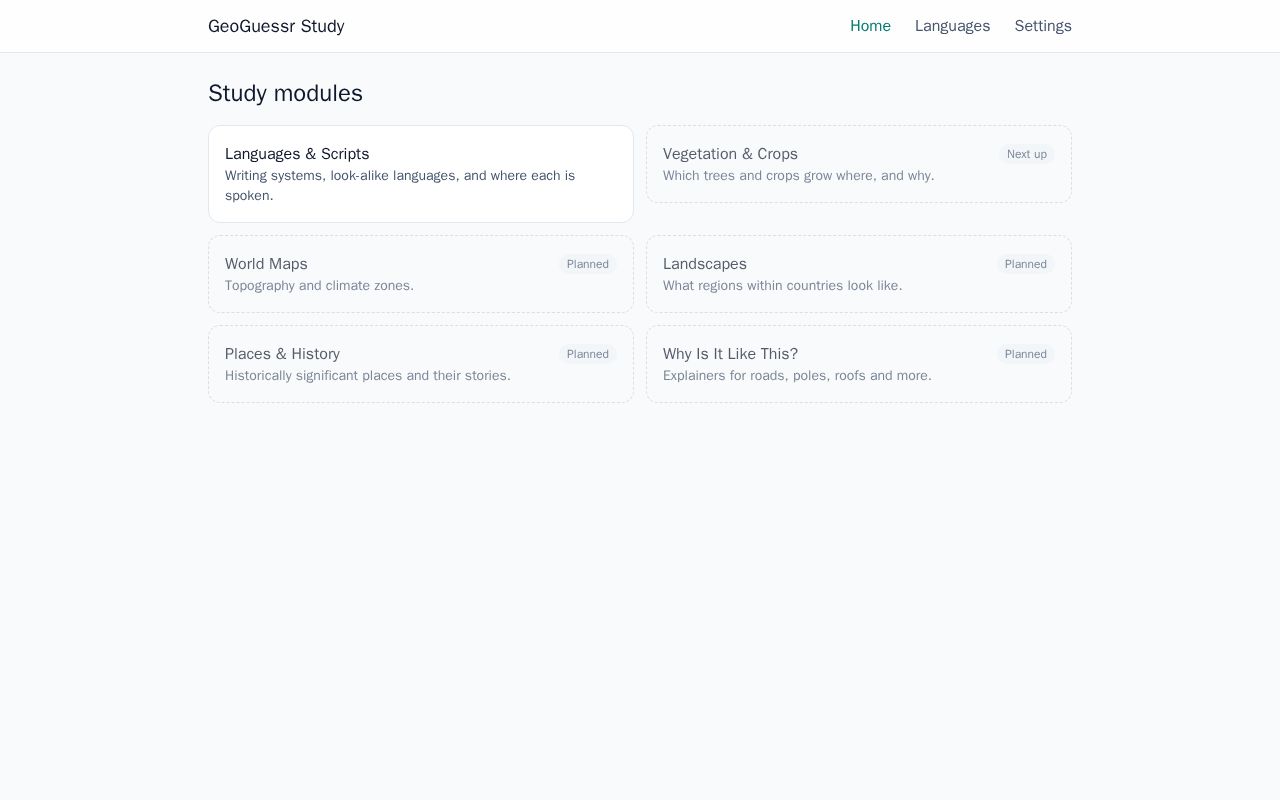The height and width of the screenshot is (800, 1280).
Task: Click the Study modules heading
Action: tap(285, 93)
